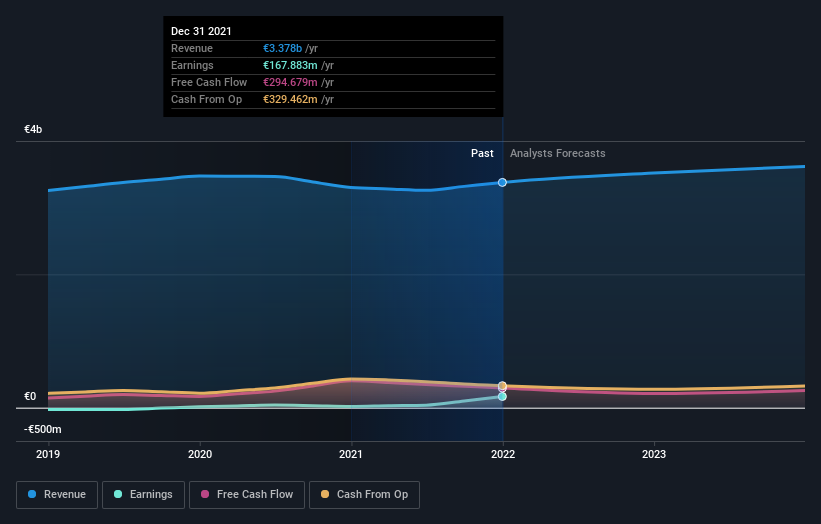This screenshot has height=524, width=821.
Task: Click the €167.883m earnings value
Action: pyautogui.click(x=290, y=65)
